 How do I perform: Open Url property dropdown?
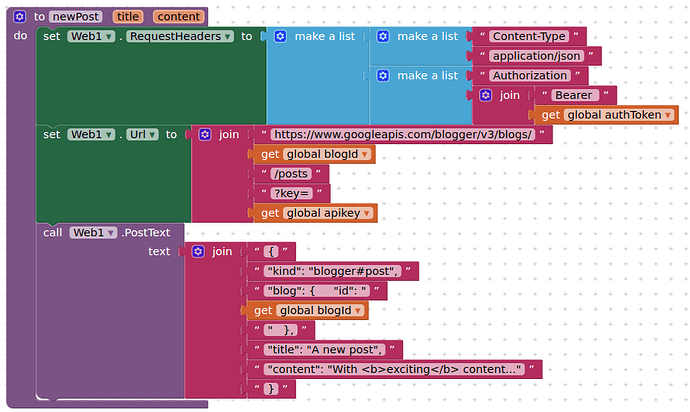143,134
